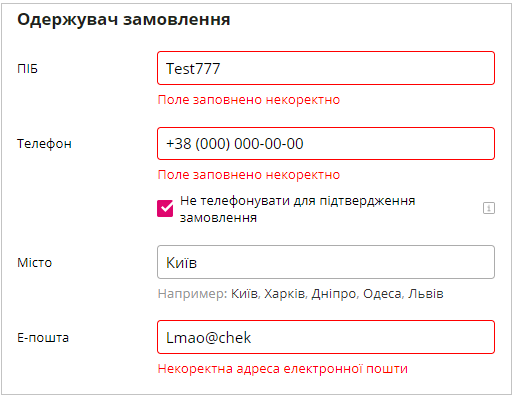514x398 pixels.
Task: Click the error message under the Телефон field
Action: [249, 175]
